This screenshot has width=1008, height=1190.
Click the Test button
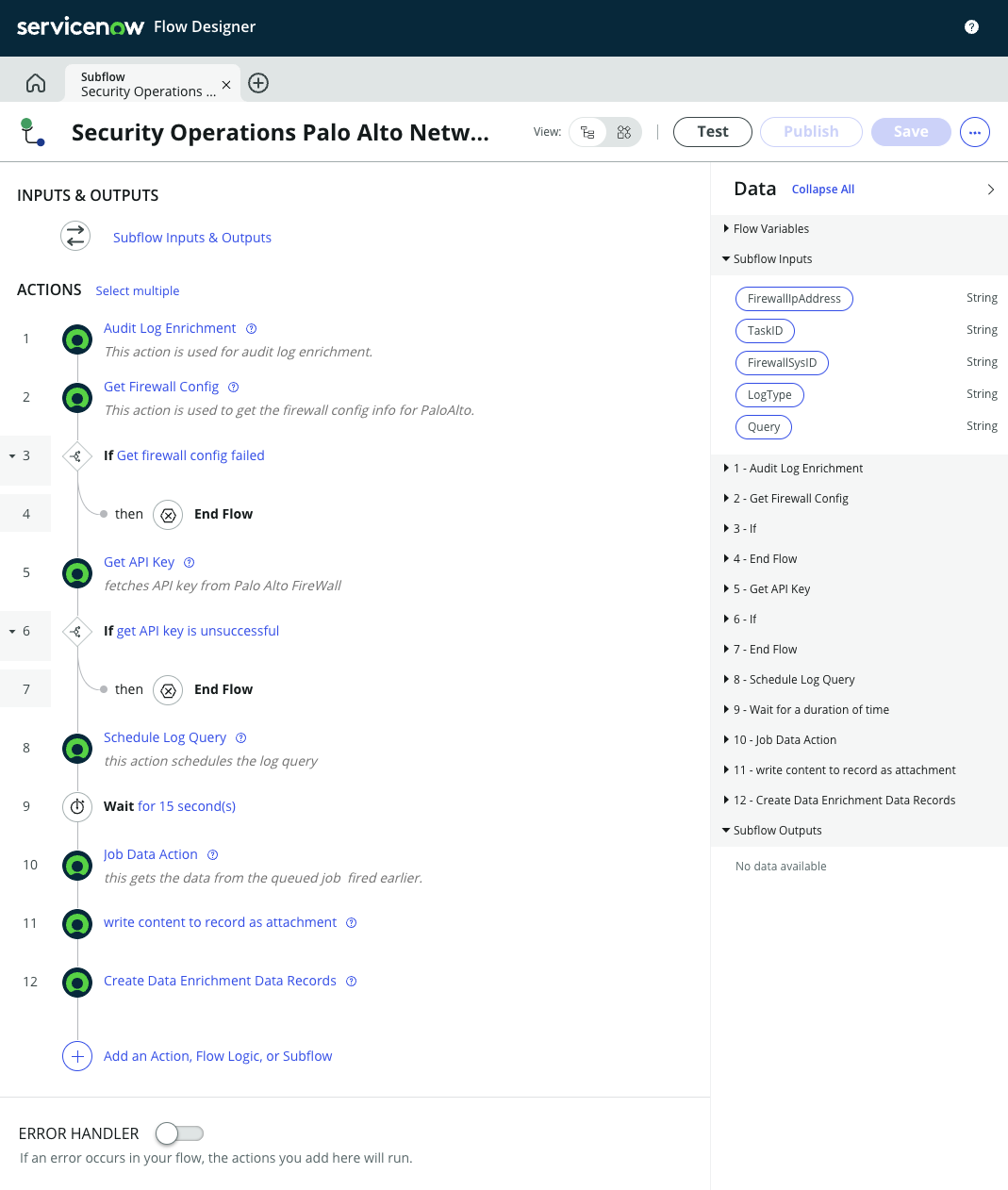coord(713,132)
